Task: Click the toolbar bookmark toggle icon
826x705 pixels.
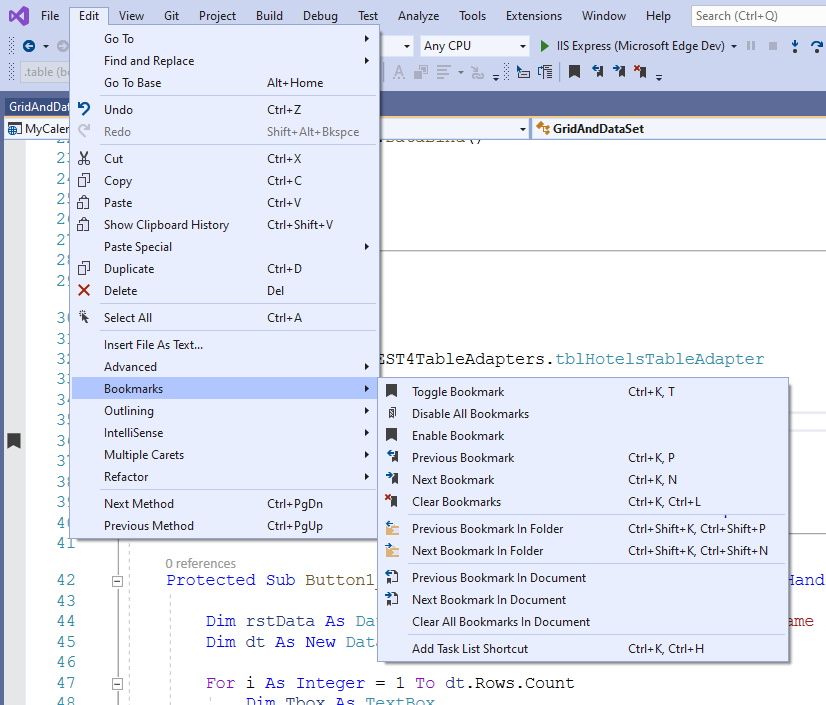Action: click(x=574, y=71)
